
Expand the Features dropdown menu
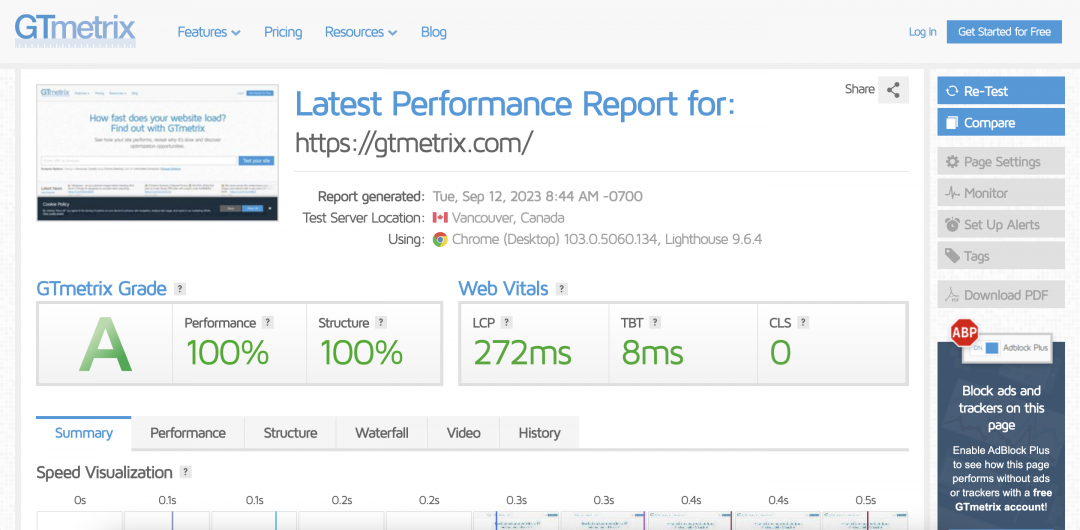[x=209, y=32]
